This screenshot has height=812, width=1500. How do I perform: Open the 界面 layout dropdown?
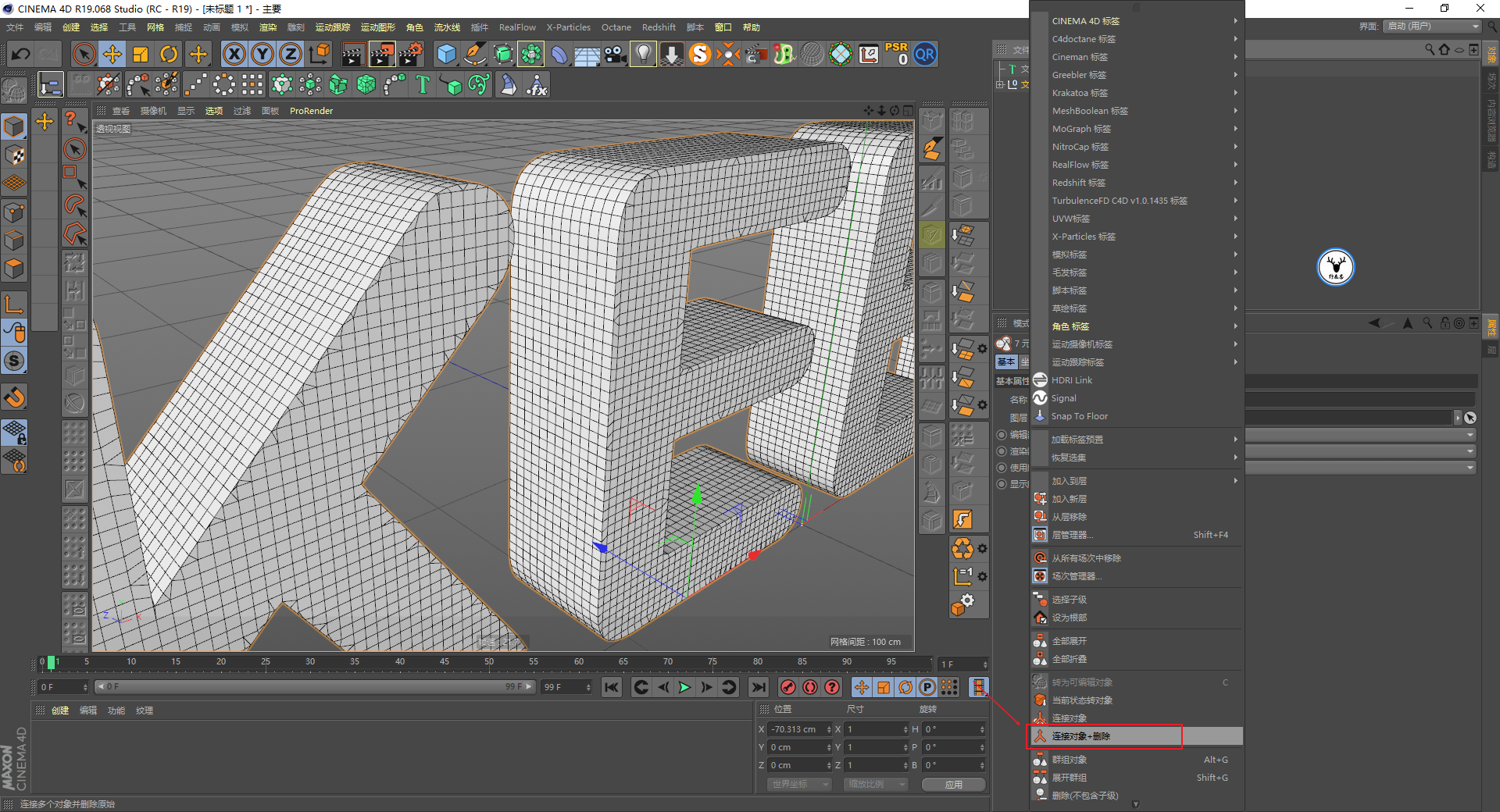click(1433, 27)
